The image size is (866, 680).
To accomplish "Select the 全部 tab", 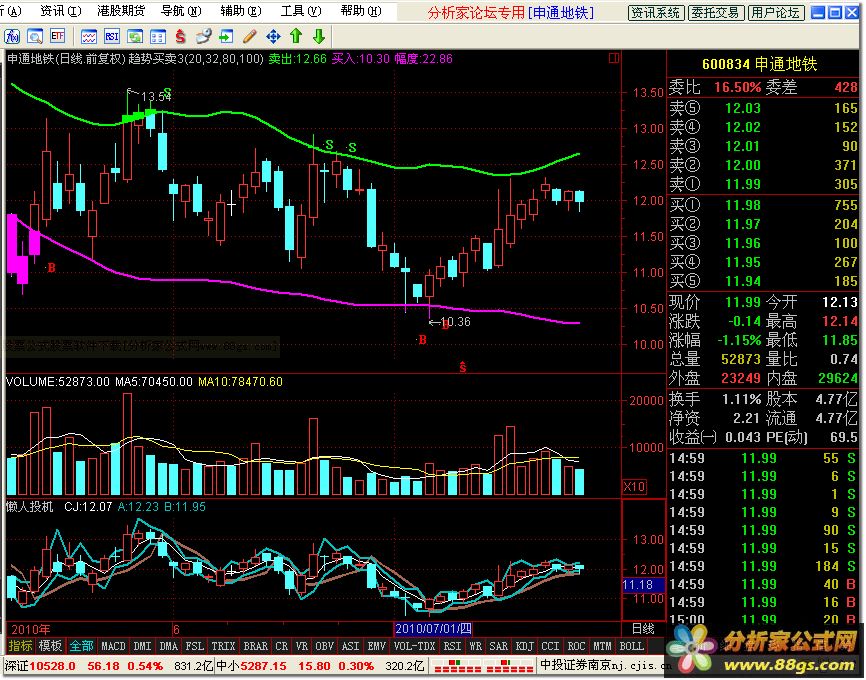I will (x=81, y=646).
